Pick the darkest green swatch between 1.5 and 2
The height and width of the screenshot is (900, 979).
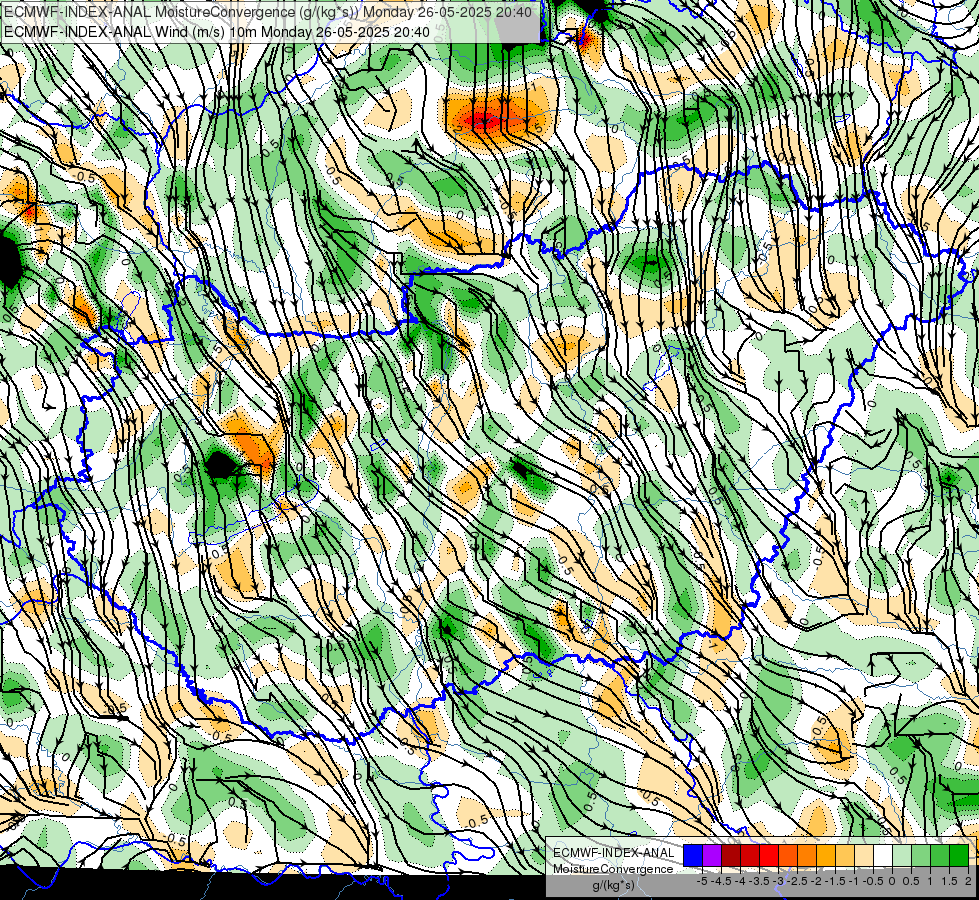(x=959, y=855)
